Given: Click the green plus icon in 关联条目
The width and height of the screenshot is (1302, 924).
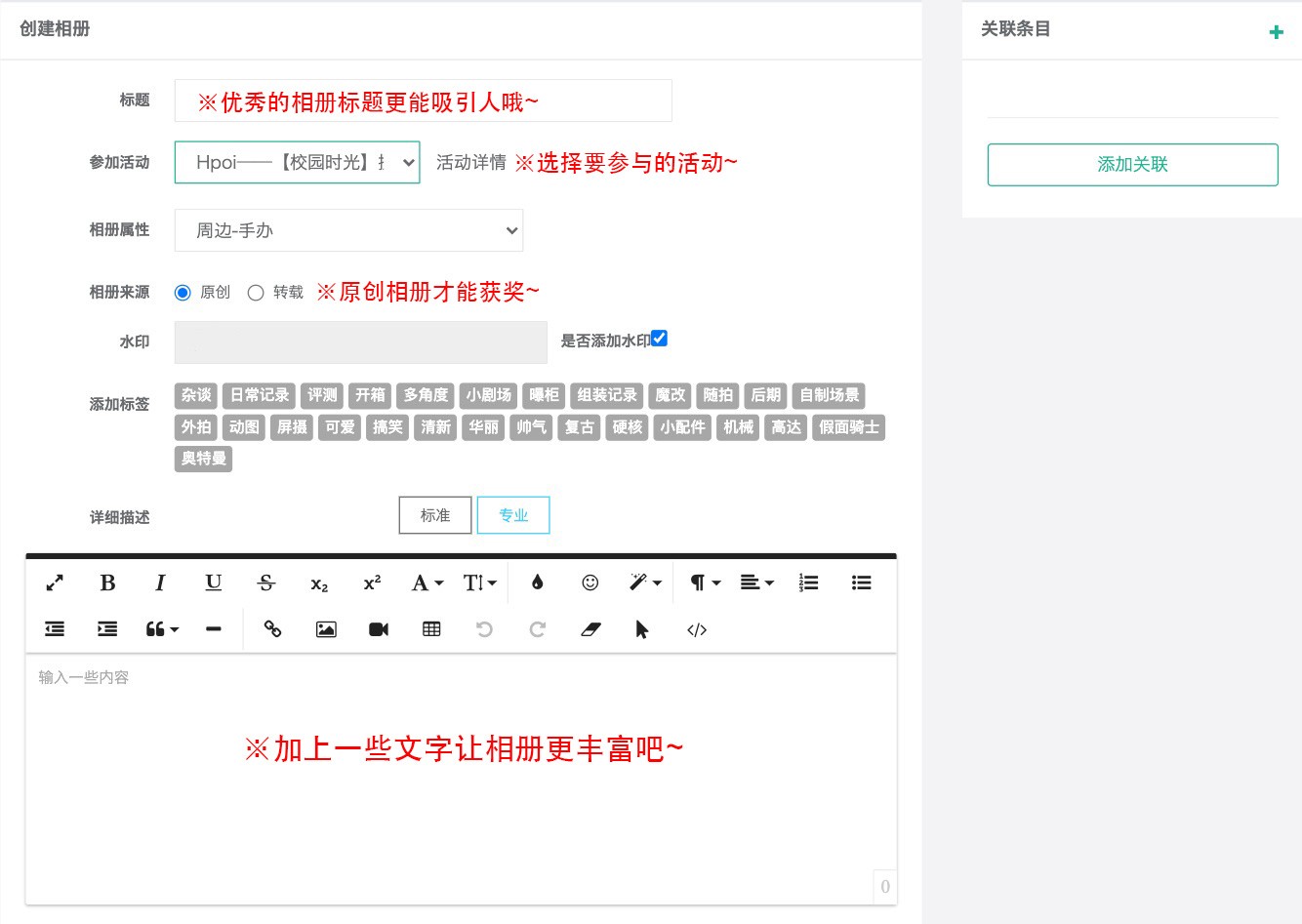Looking at the screenshot, I should tap(1276, 32).
